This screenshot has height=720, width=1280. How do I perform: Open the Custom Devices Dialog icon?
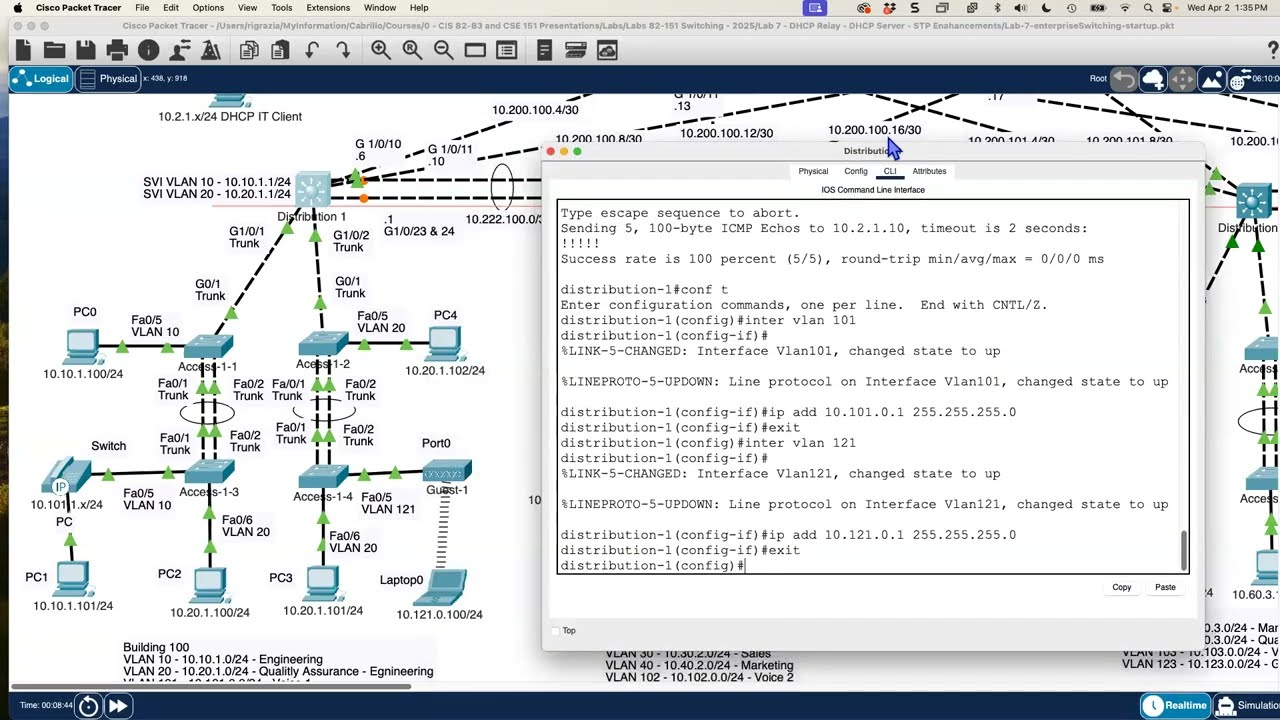506,49
